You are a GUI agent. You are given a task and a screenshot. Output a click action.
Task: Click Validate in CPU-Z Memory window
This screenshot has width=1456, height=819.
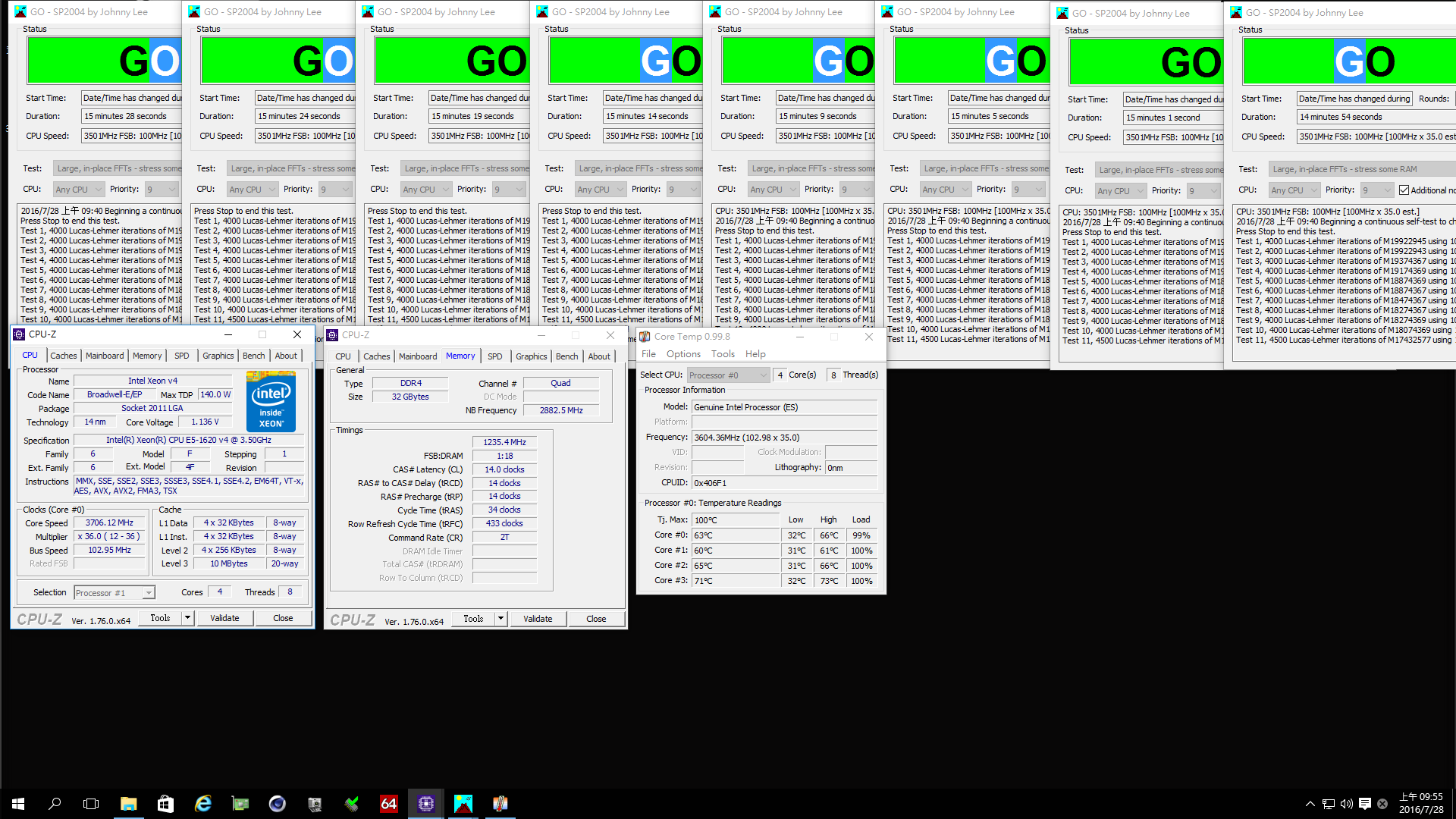[538, 619]
